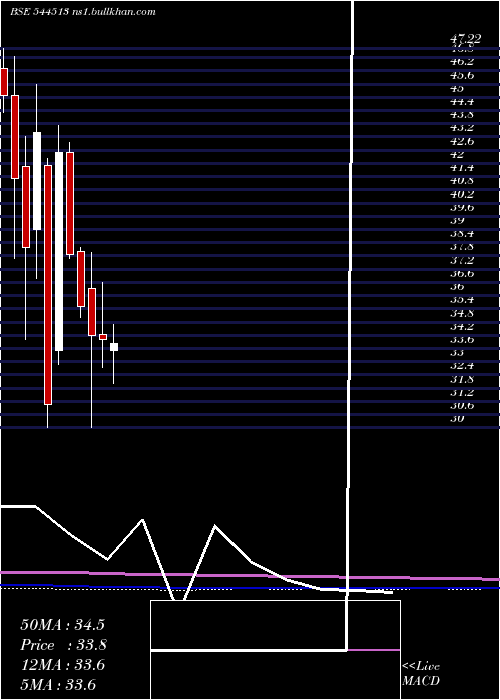Click the 40.2 price axis label
The height and width of the screenshot is (700, 500).
pyautogui.click(x=462, y=194)
